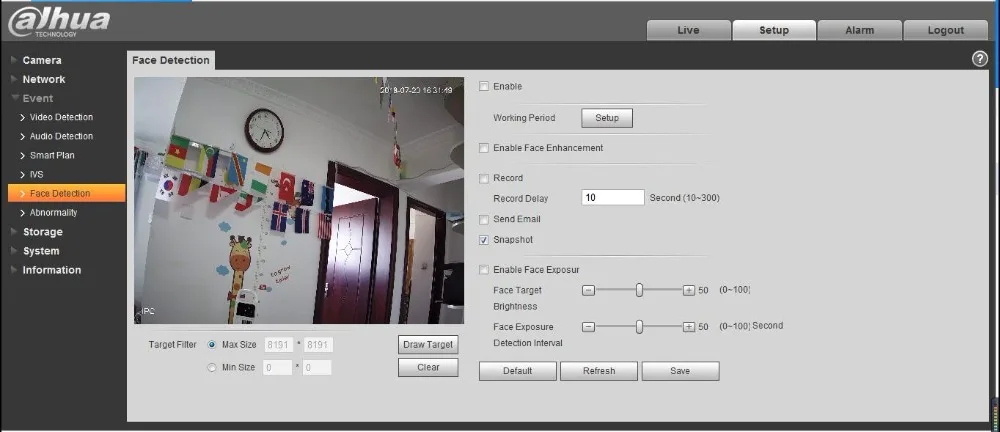Decrease Face Exposure Detection Interval with minus
The image size is (1000, 432).
(589, 327)
